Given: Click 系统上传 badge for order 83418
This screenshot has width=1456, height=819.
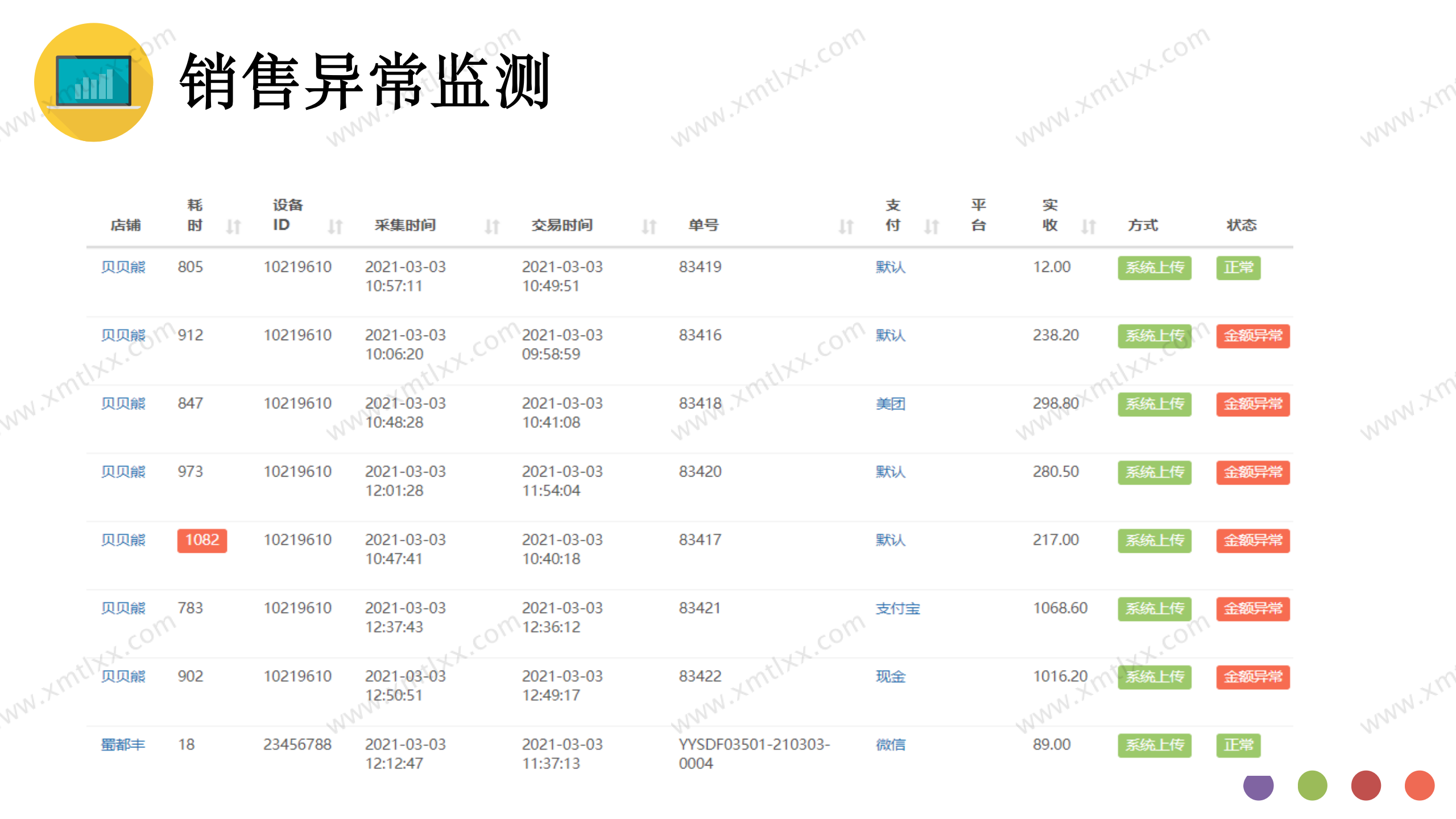Looking at the screenshot, I should (x=1155, y=404).
